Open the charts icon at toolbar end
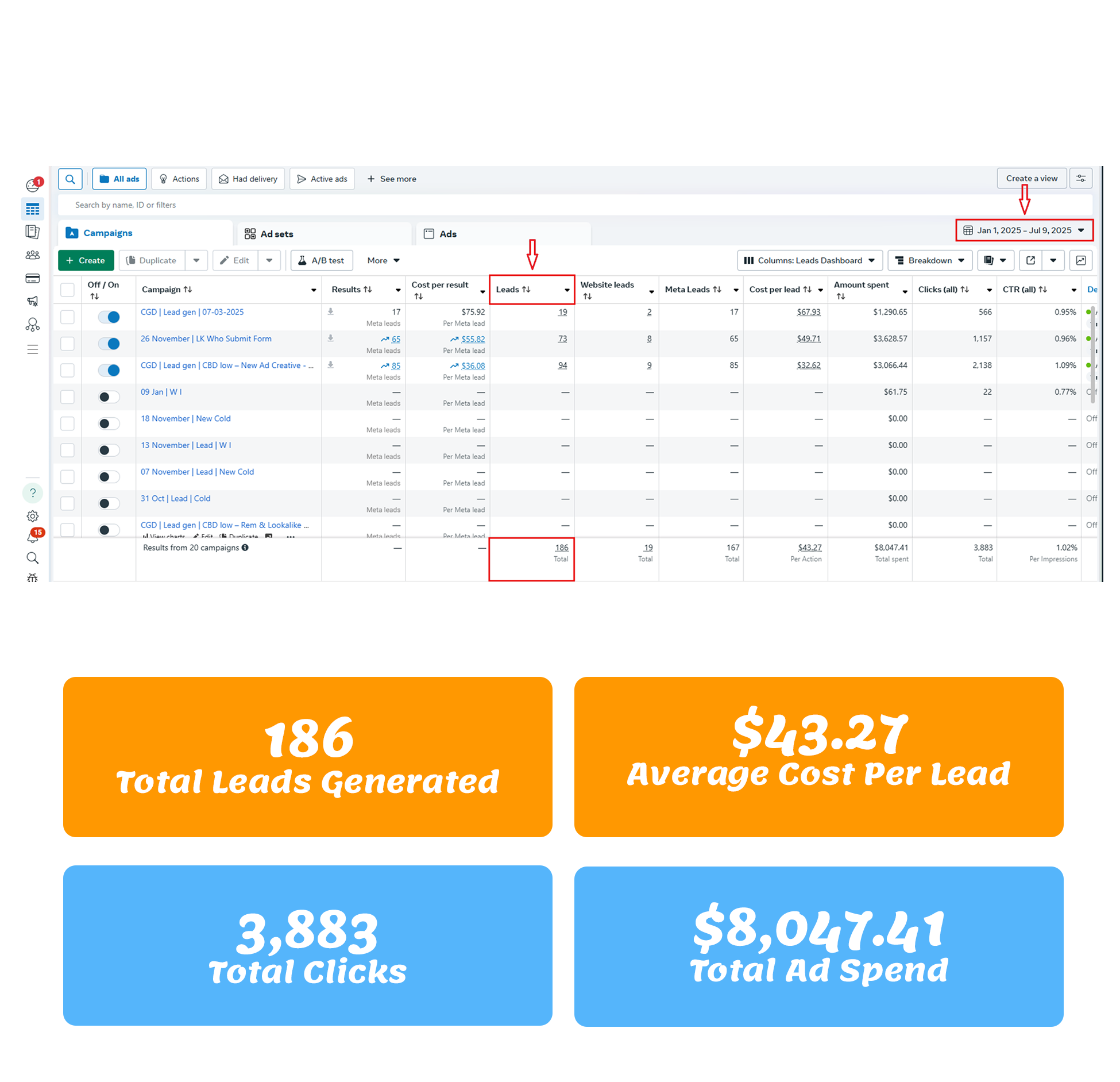The width and height of the screenshot is (1120, 1082). pos(1080,260)
